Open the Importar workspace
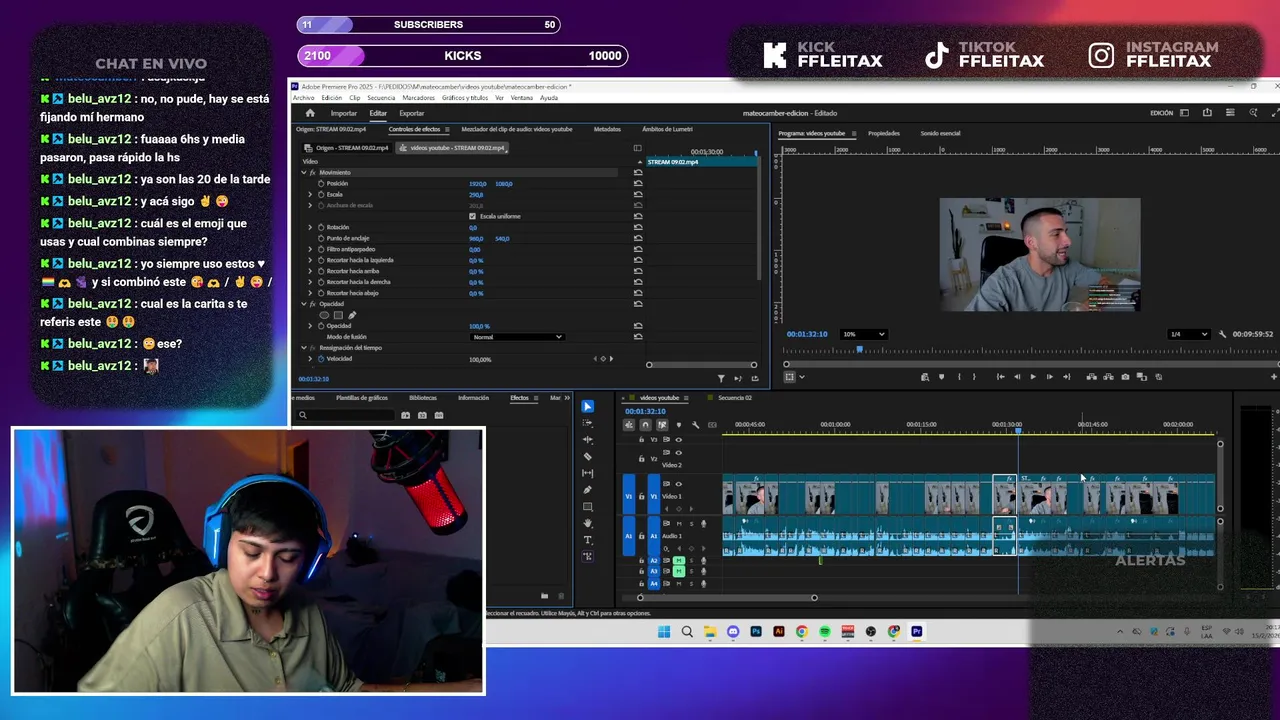This screenshot has height=720, width=1280. coord(344,113)
